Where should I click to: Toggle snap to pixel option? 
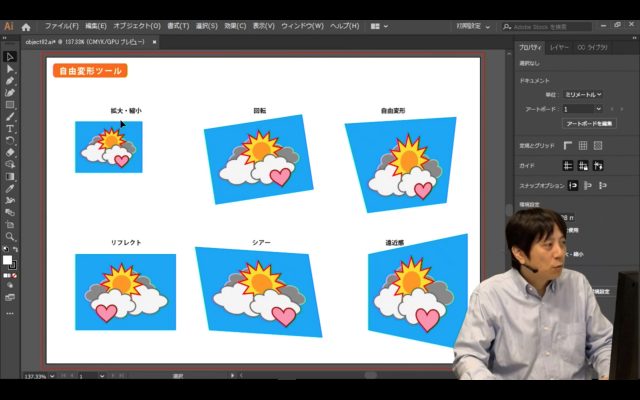[588, 186]
